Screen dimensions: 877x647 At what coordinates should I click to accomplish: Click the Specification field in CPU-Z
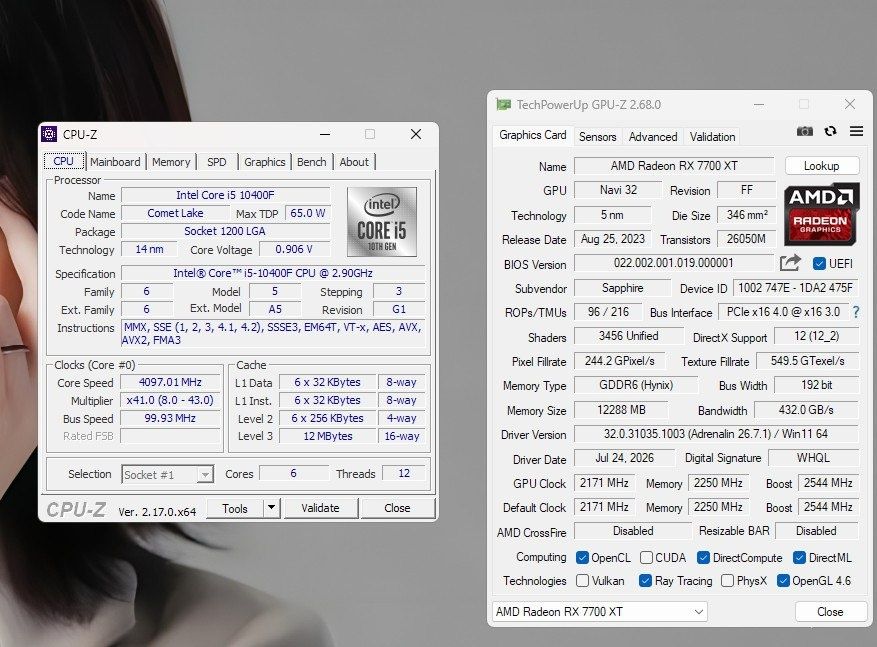point(273,273)
